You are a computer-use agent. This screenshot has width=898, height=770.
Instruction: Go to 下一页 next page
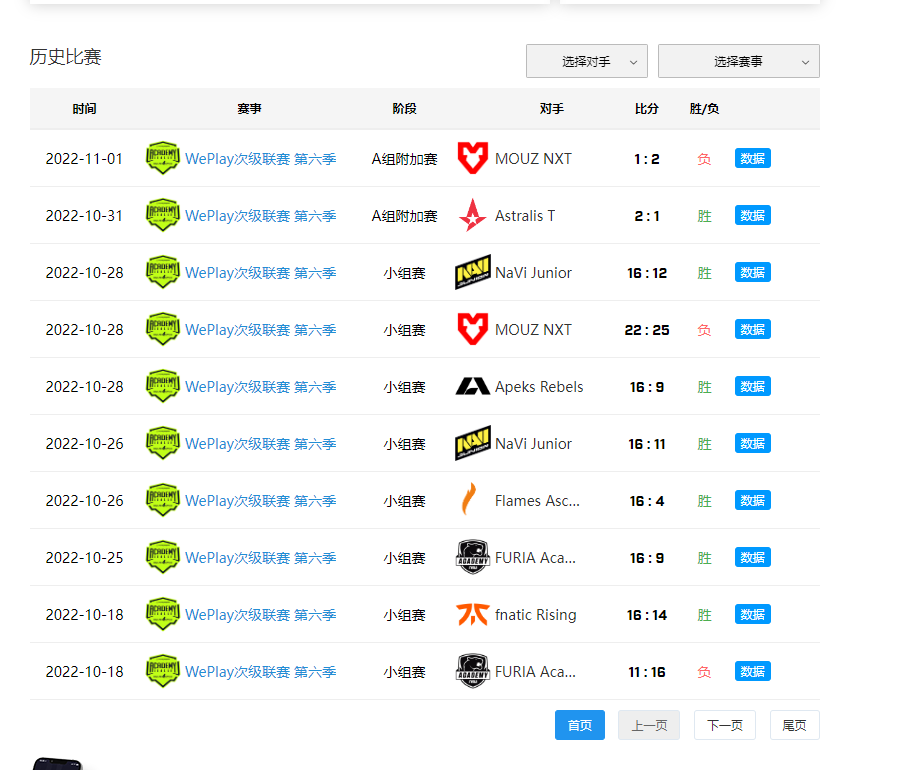coord(724,725)
